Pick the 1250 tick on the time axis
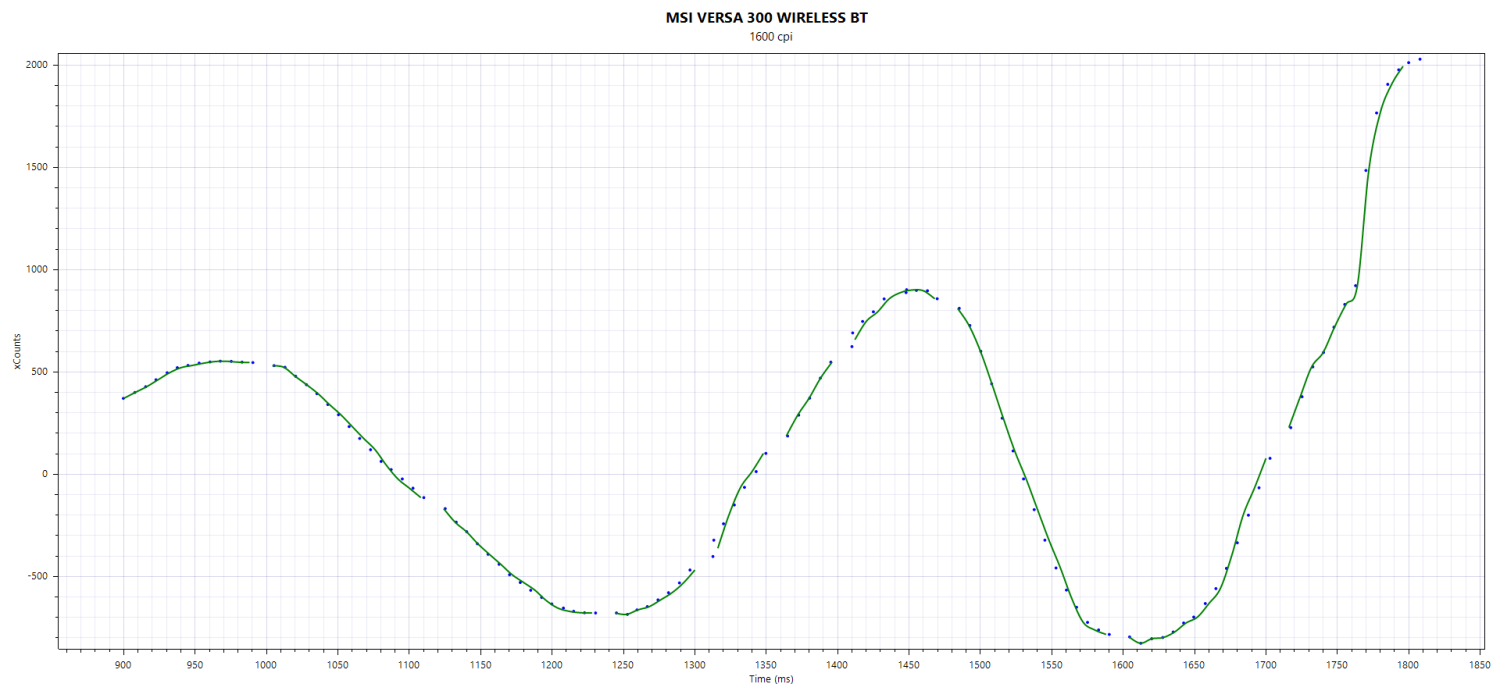 click(622, 664)
